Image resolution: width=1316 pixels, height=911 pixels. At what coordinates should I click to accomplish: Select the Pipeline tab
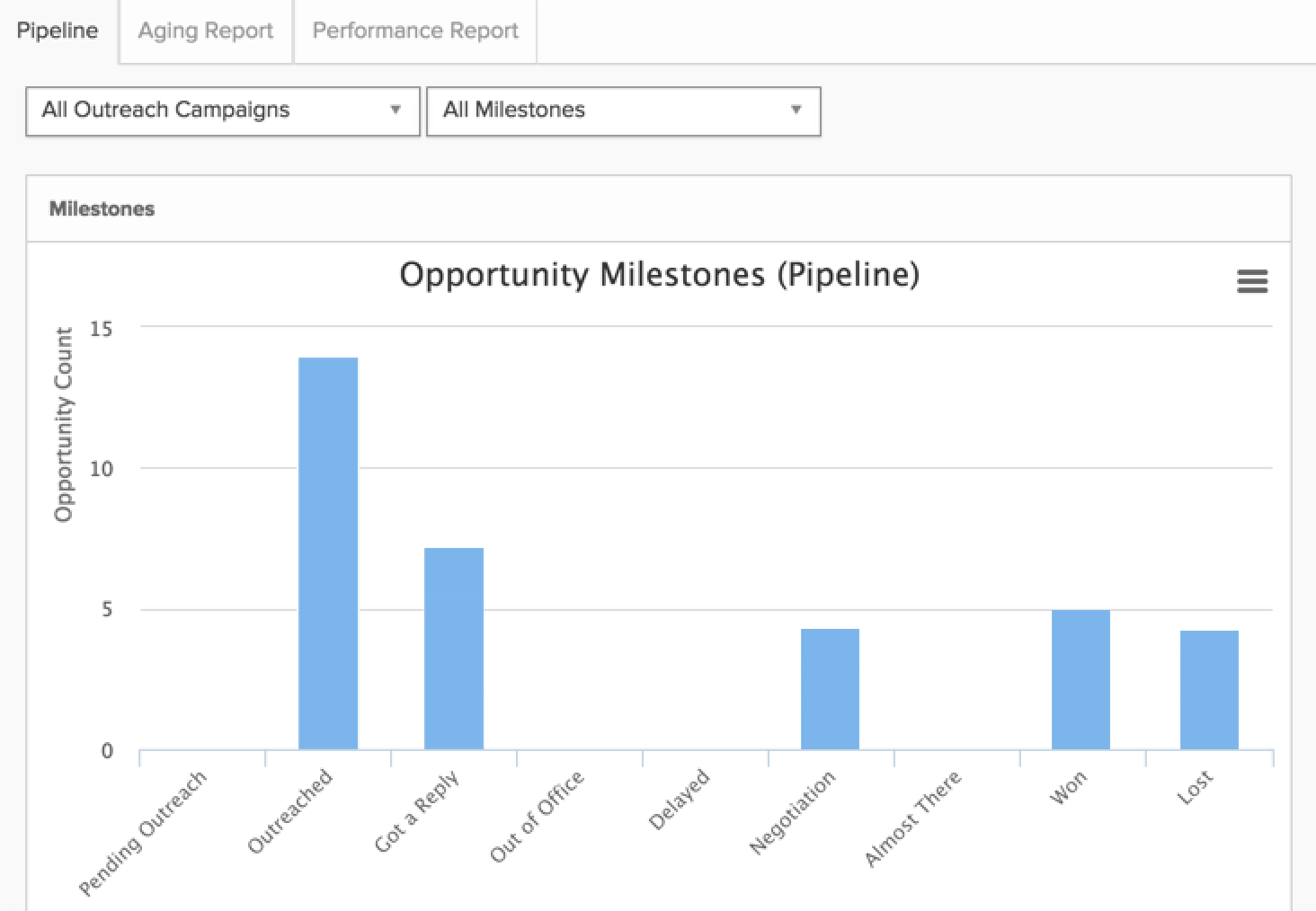click(x=58, y=31)
